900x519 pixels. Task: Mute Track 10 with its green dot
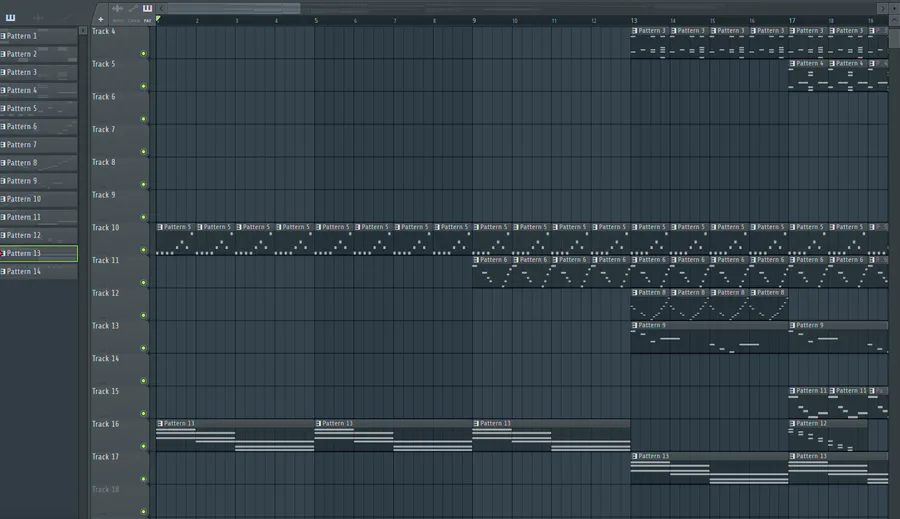143,250
